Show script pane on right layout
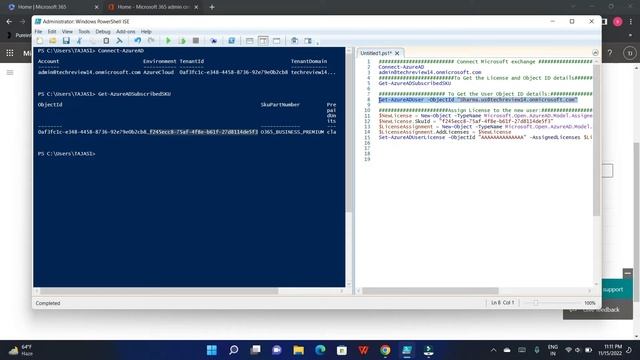 pos(263,41)
